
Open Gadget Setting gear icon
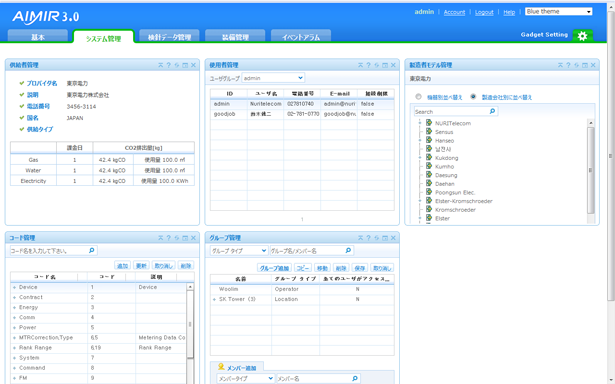click(582, 36)
